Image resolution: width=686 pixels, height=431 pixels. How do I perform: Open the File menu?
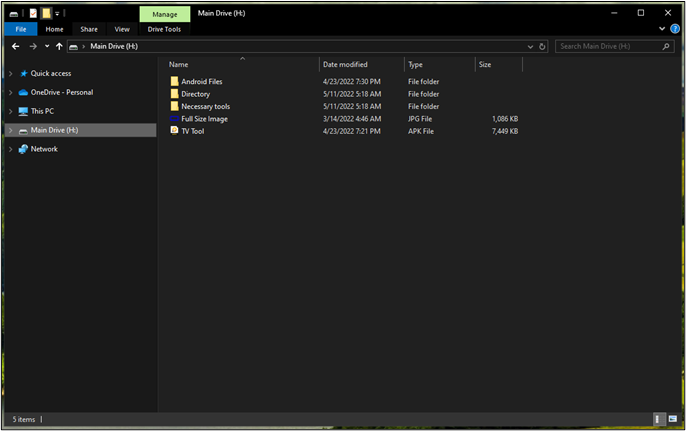point(20,29)
